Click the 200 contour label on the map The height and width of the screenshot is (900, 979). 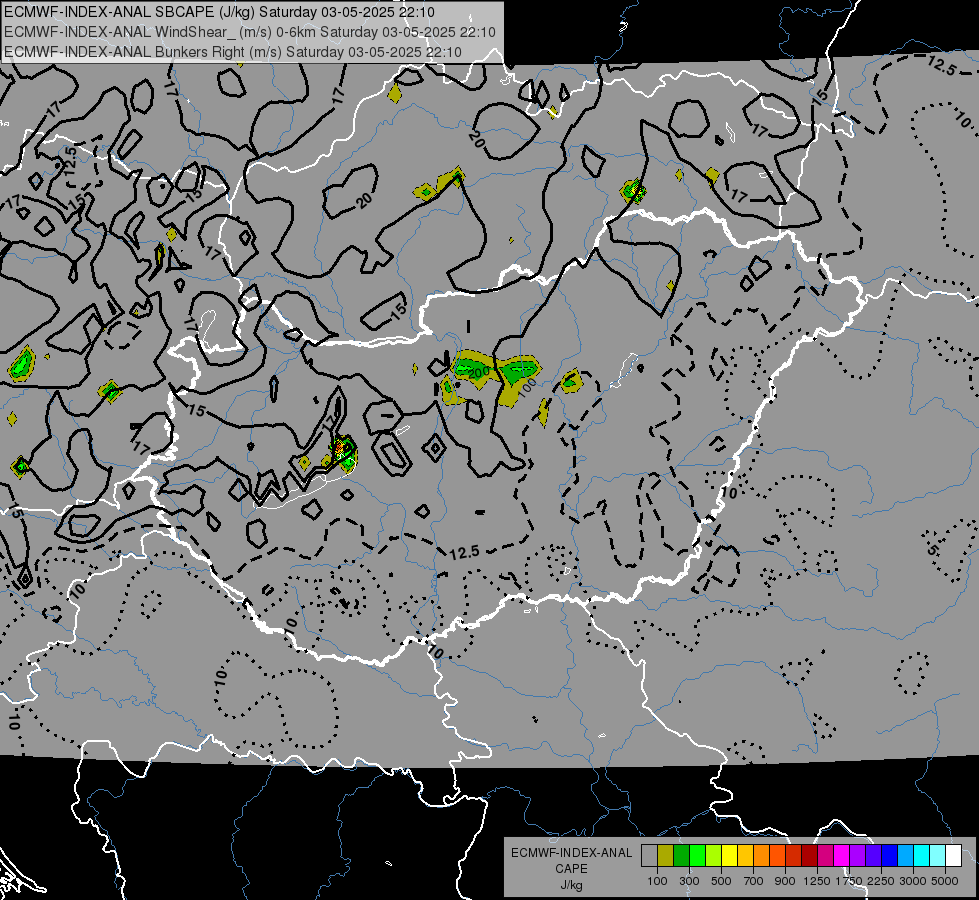478,373
